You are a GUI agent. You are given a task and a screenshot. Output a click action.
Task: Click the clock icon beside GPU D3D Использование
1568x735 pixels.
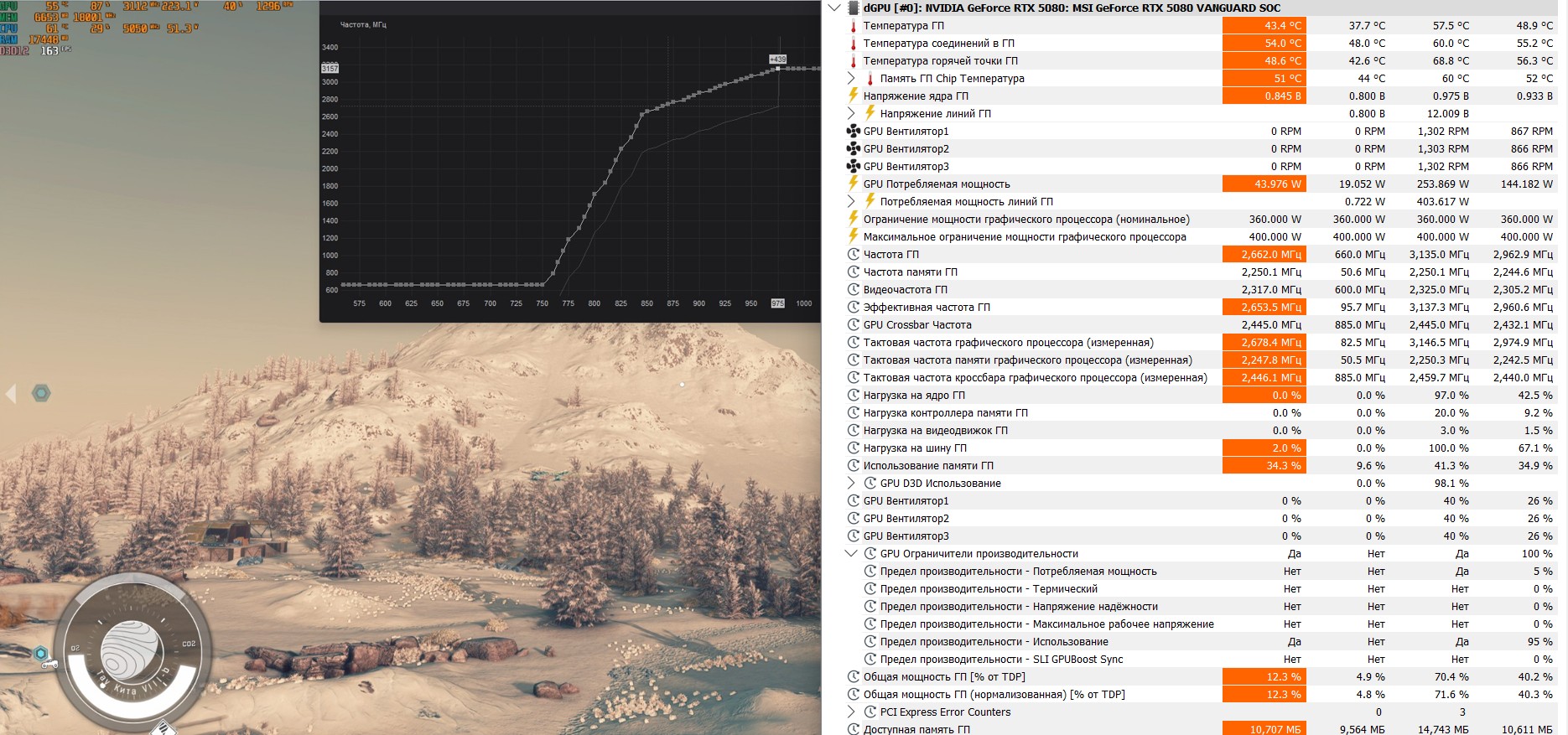pos(870,484)
